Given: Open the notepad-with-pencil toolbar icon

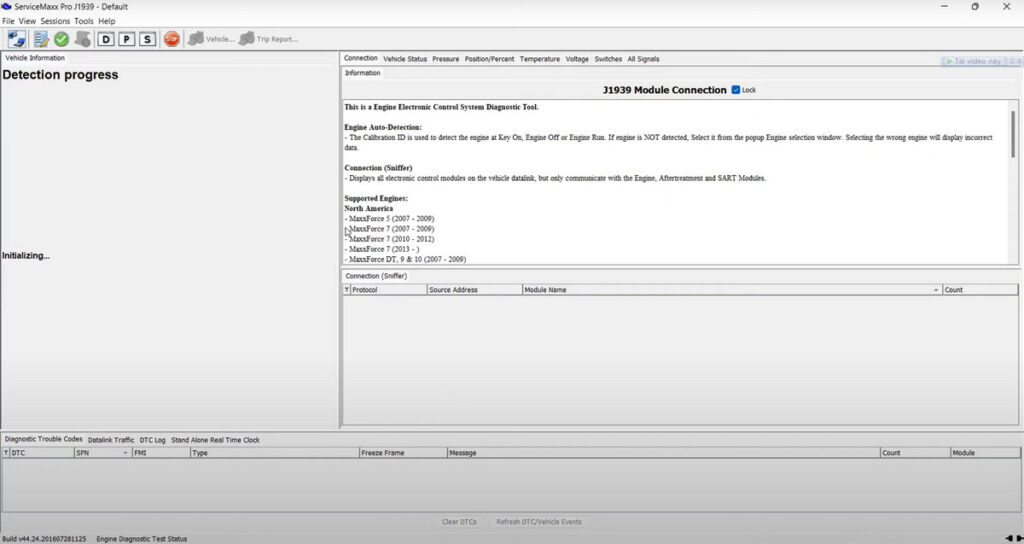Looking at the screenshot, I should point(41,39).
